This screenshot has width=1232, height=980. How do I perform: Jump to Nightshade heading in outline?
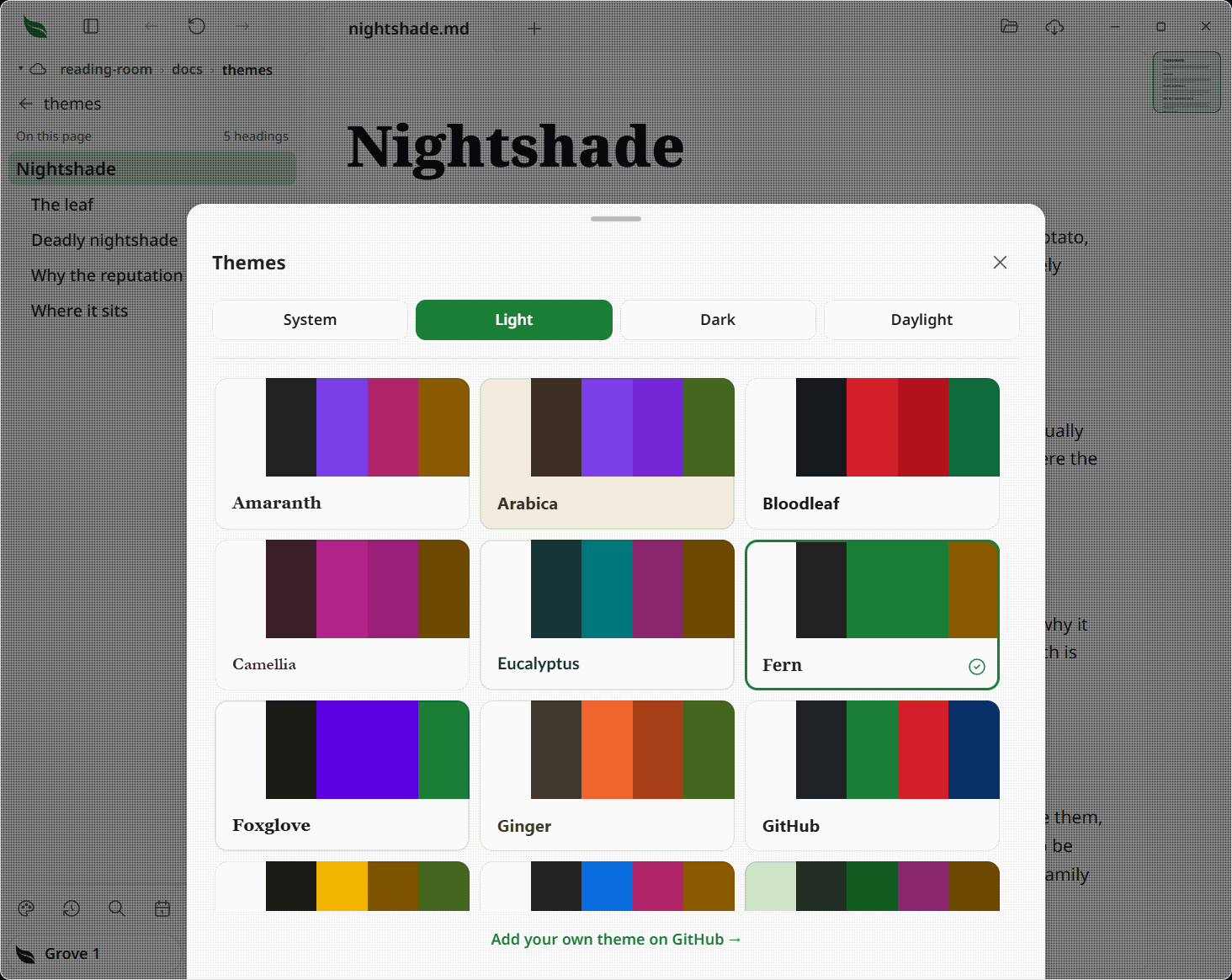point(152,169)
